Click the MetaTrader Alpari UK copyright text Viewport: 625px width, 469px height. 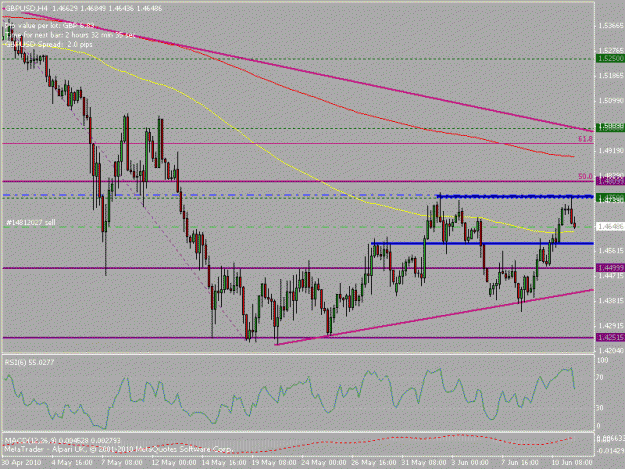(x=118, y=449)
